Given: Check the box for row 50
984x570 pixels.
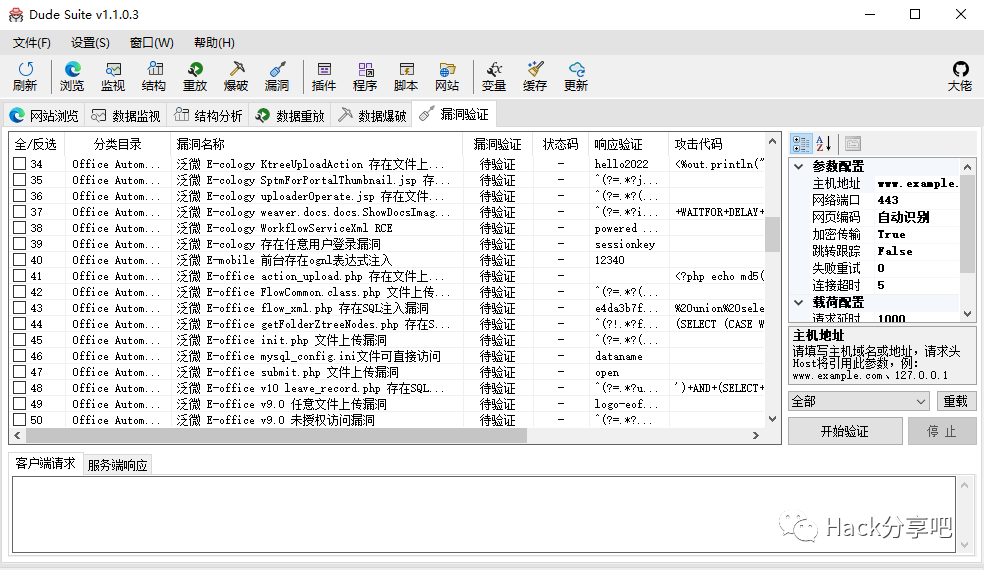Looking at the screenshot, I should [19, 420].
